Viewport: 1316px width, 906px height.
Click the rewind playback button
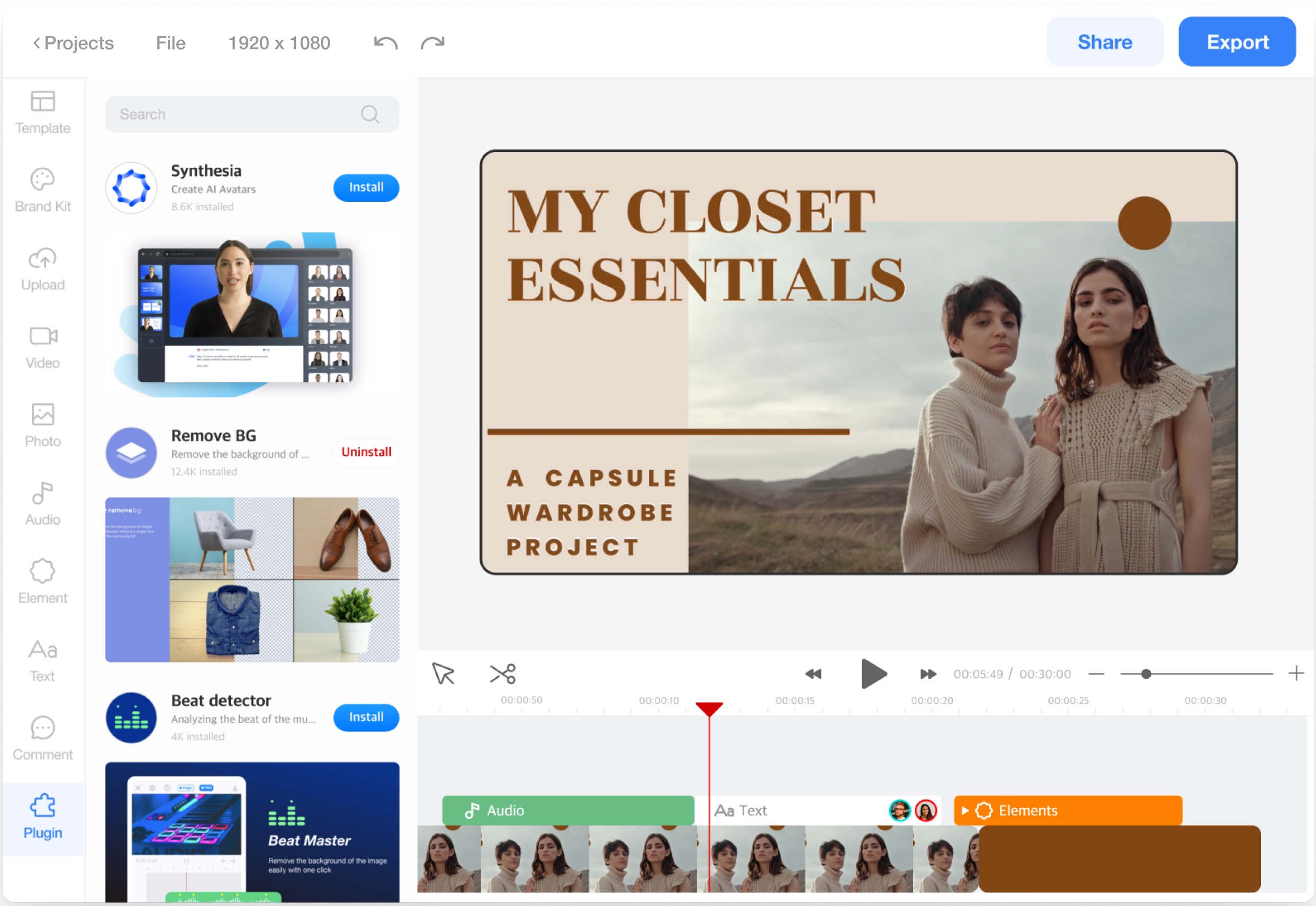pyautogui.click(x=813, y=674)
